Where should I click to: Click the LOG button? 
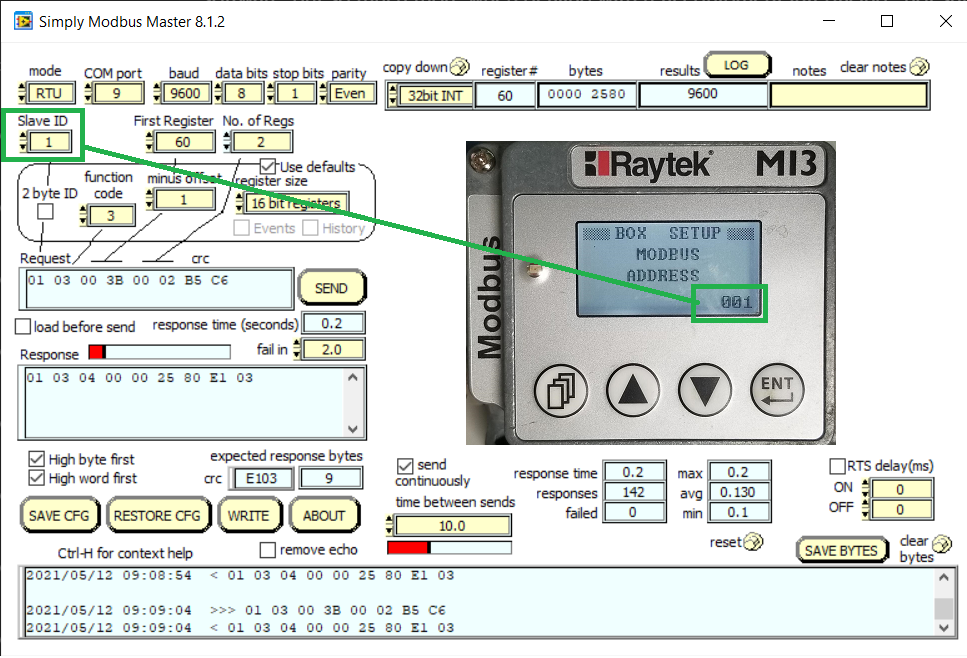(736, 65)
